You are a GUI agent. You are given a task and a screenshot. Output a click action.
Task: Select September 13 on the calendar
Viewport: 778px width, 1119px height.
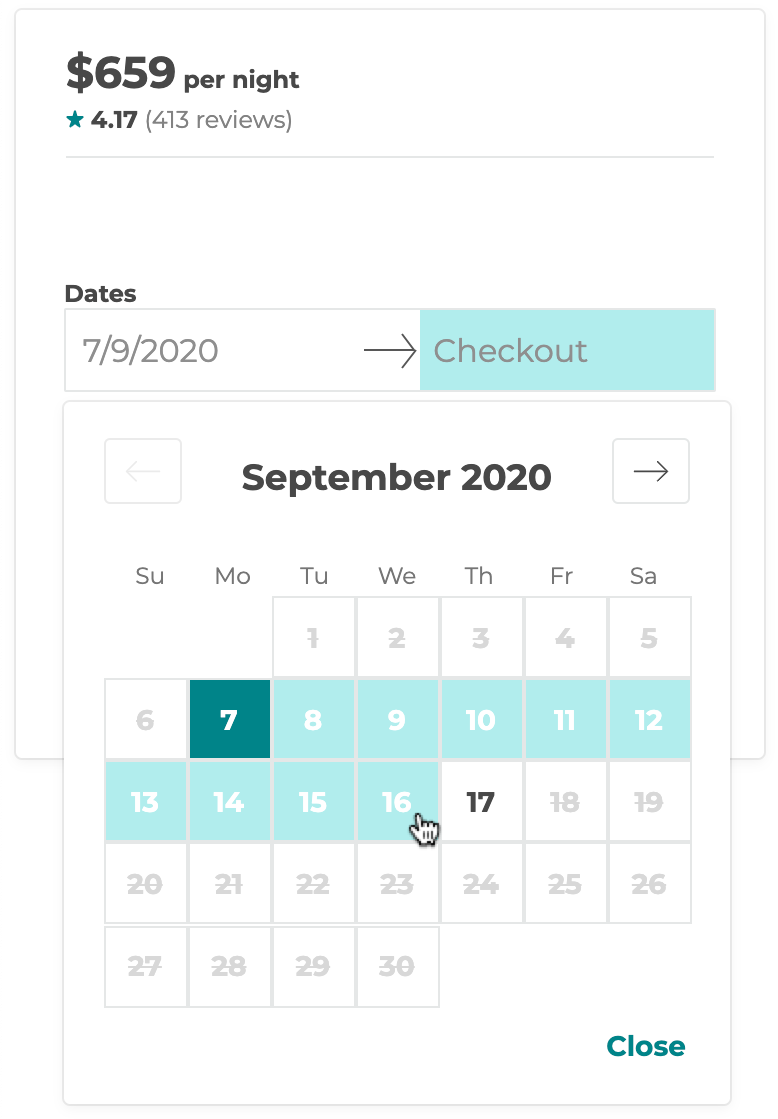coord(146,801)
